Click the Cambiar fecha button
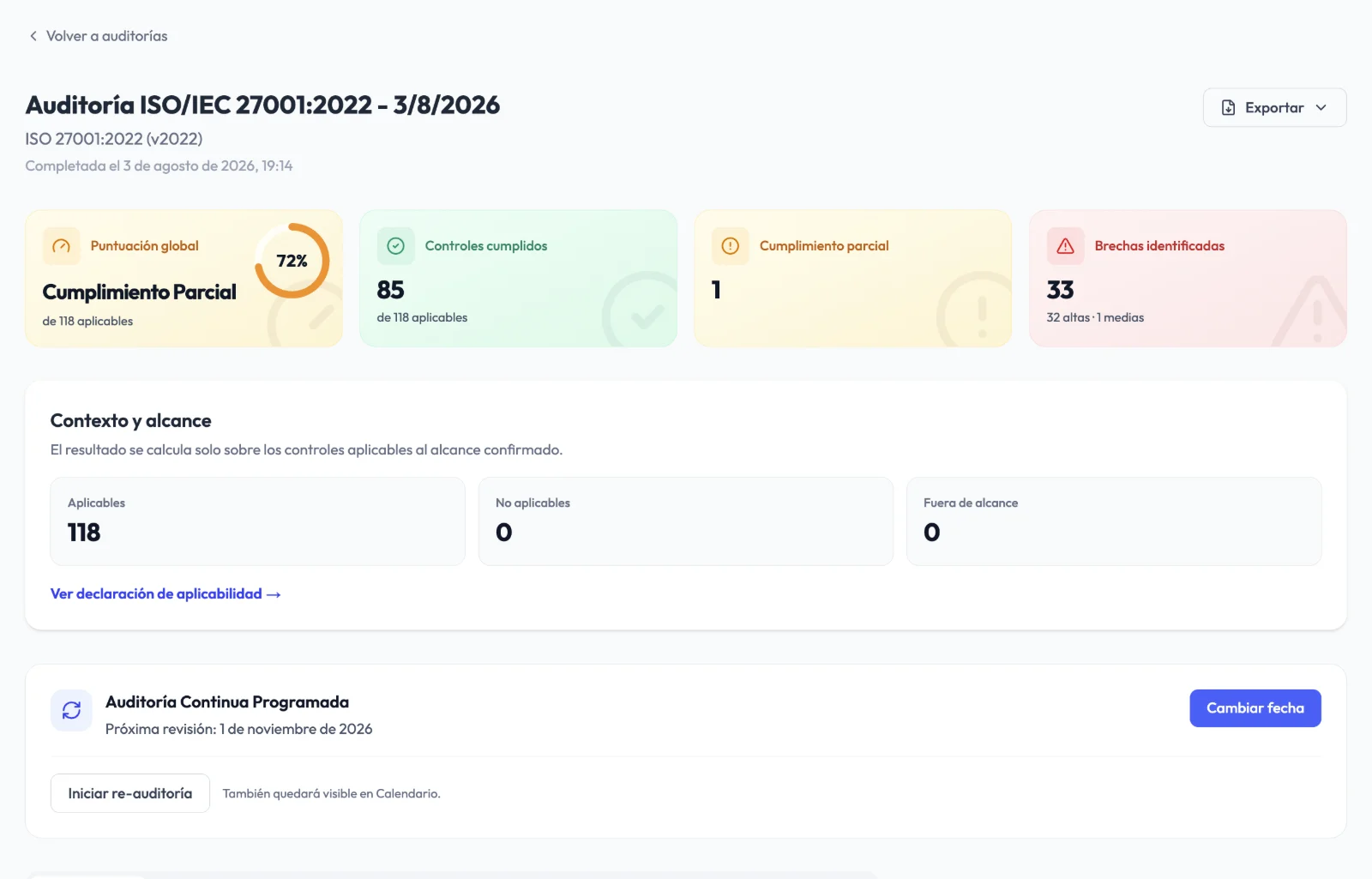Image resolution: width=1372 pixels, height=879 pixels. click(1255, 708)
